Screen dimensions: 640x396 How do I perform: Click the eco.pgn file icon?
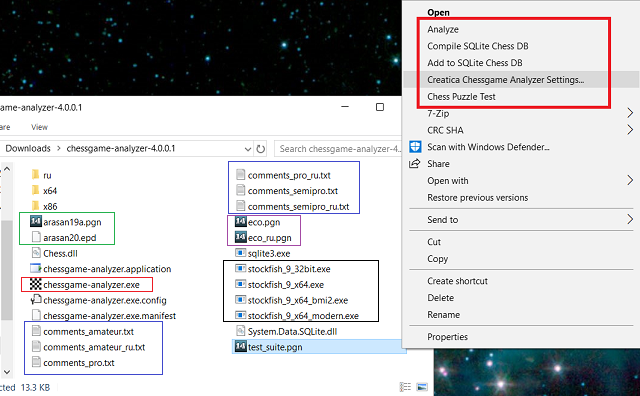[241, 222]
